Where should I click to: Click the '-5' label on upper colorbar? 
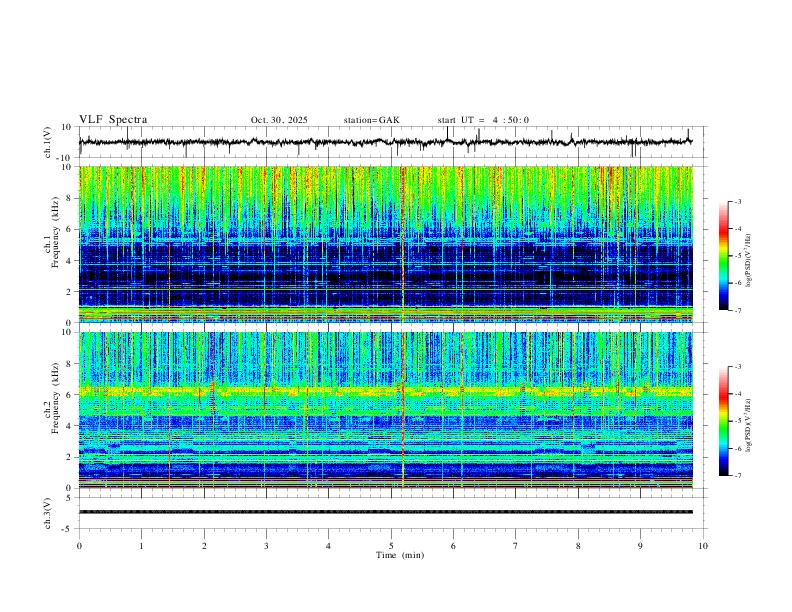point(738,256)
